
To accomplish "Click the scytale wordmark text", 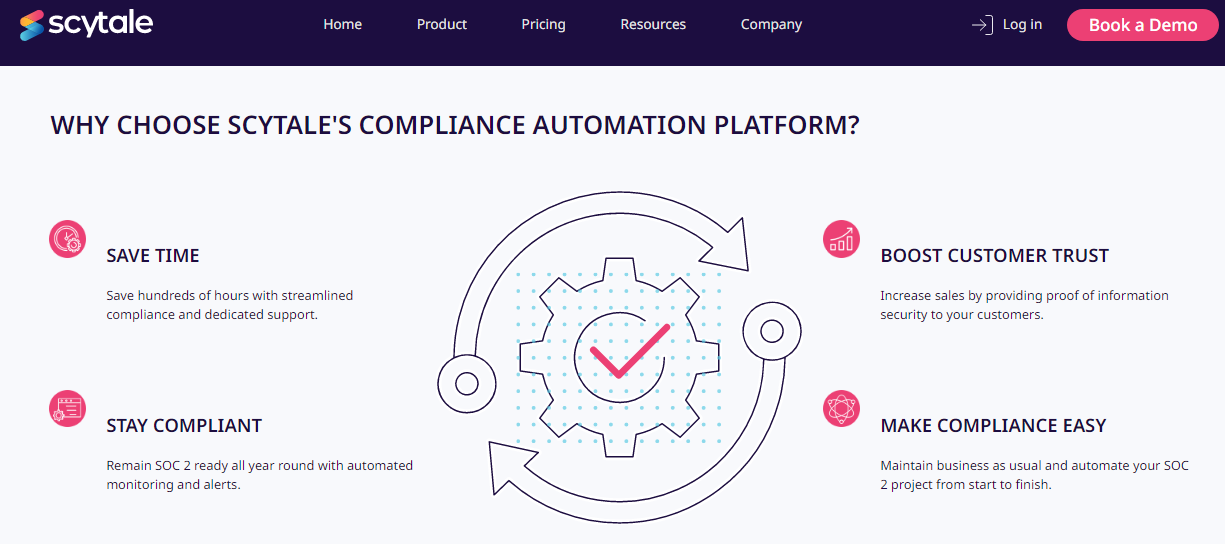I will coord(103,23).
